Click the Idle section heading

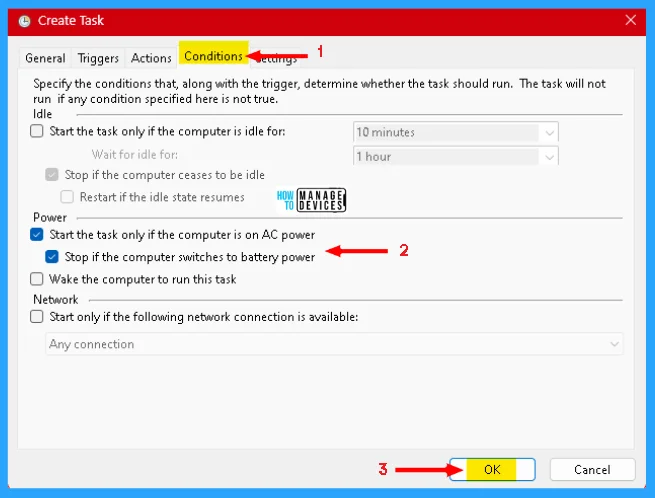coord(42,114)
